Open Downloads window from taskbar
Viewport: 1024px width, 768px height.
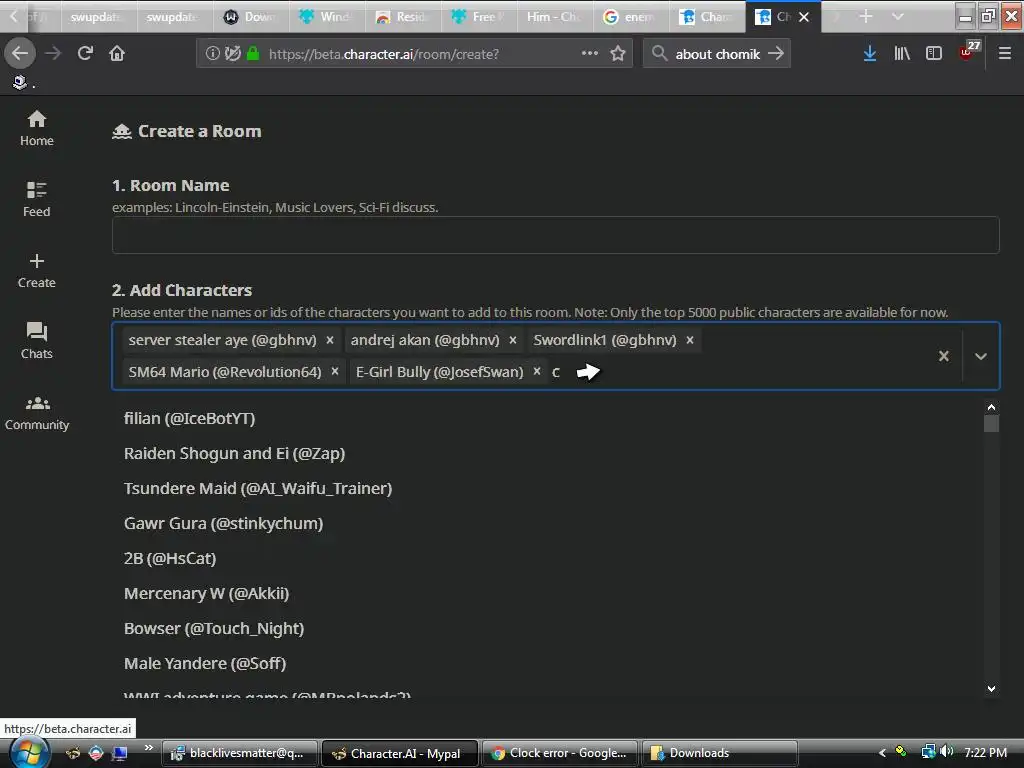click(720, 753)
